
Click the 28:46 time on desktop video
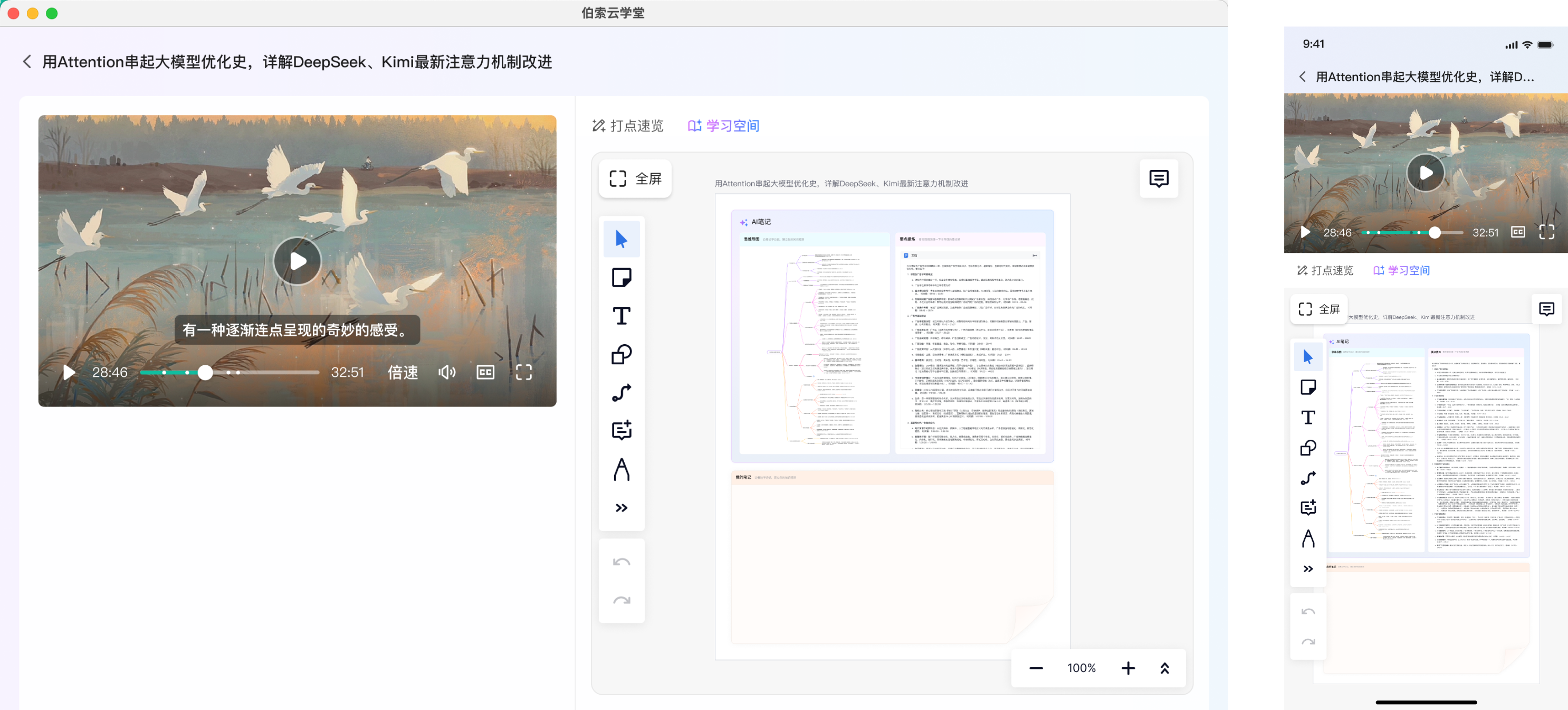pyautogui.click(x=110, y=372)
